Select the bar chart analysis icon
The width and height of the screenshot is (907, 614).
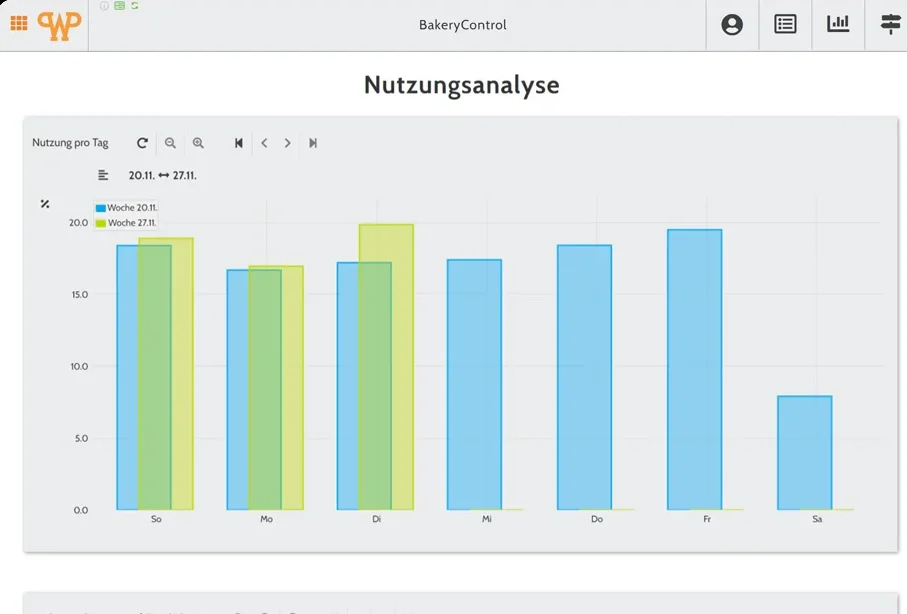[838, 24]
